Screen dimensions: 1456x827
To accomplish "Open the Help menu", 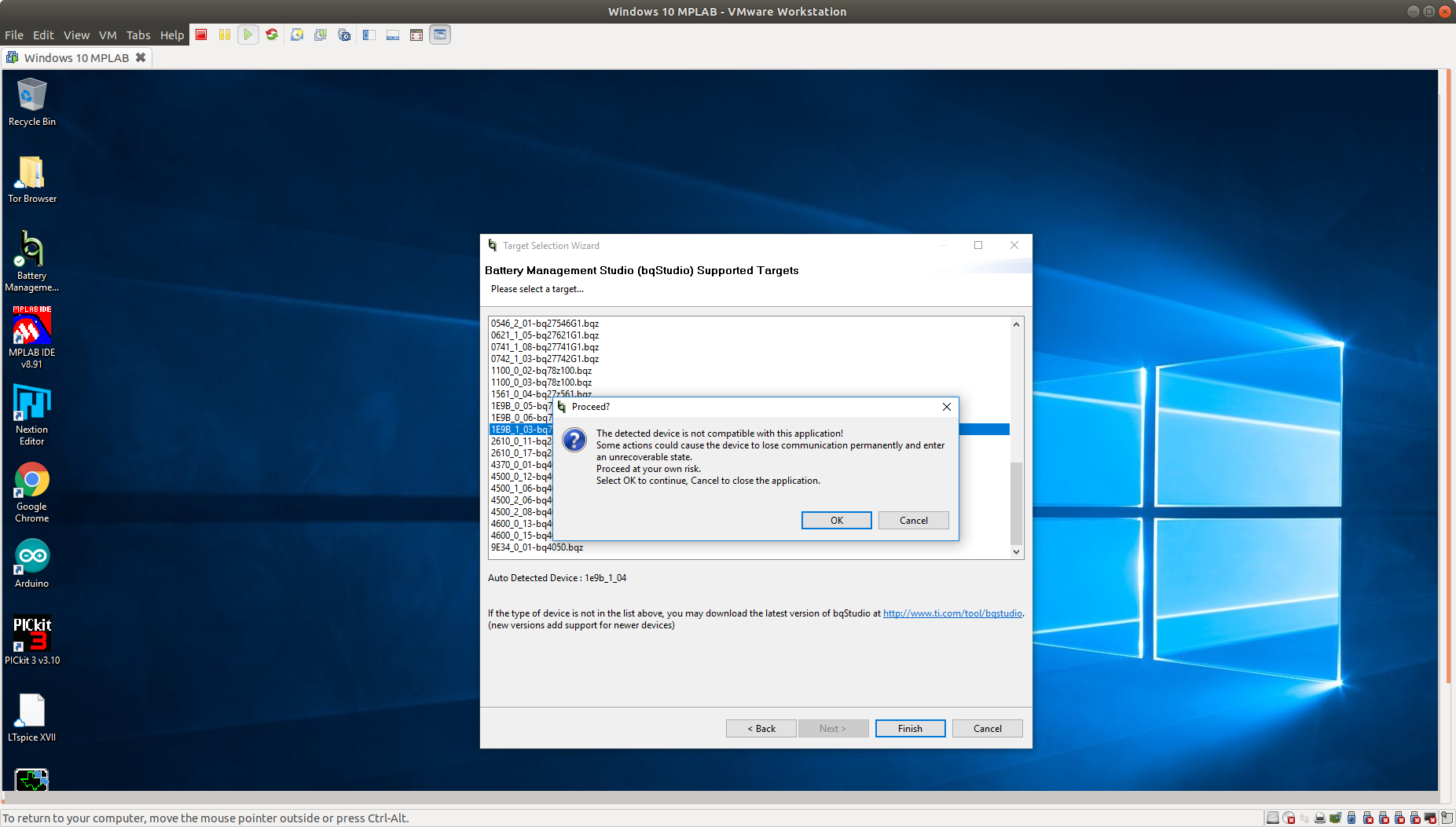I will point(172,35).
